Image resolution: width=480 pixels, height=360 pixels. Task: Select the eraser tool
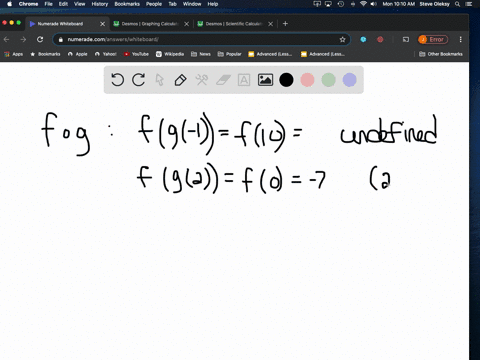click(x=223, y=80)
